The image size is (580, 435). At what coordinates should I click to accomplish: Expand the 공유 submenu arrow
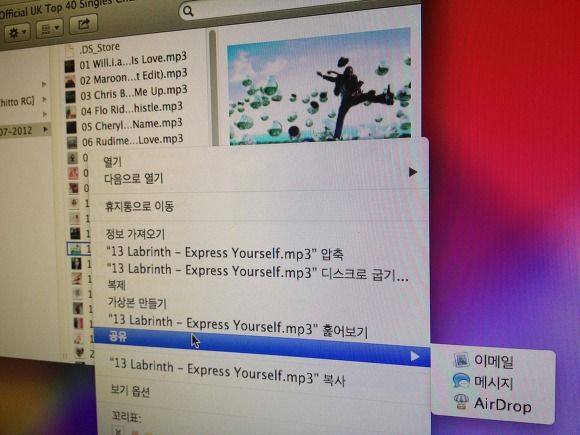click(x=415, y=356)
